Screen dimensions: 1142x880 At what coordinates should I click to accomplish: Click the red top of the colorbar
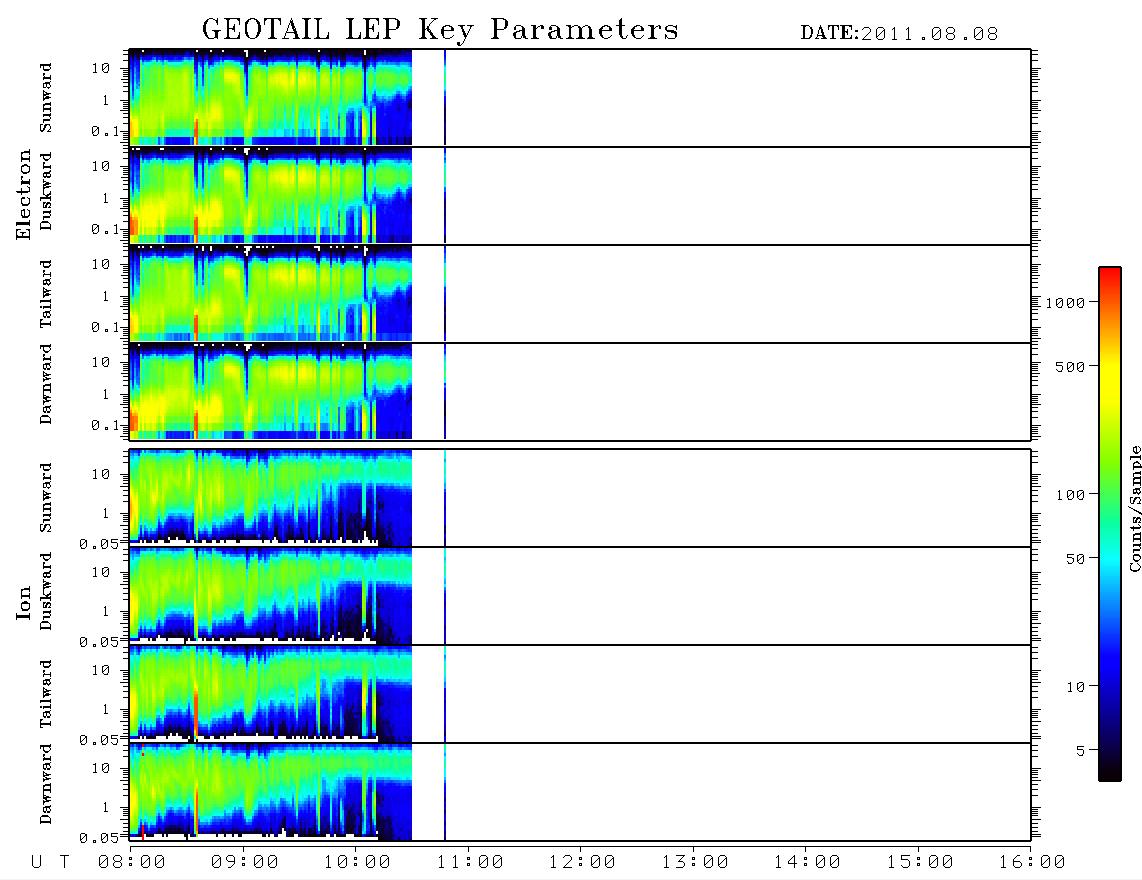coord(1110,280)
